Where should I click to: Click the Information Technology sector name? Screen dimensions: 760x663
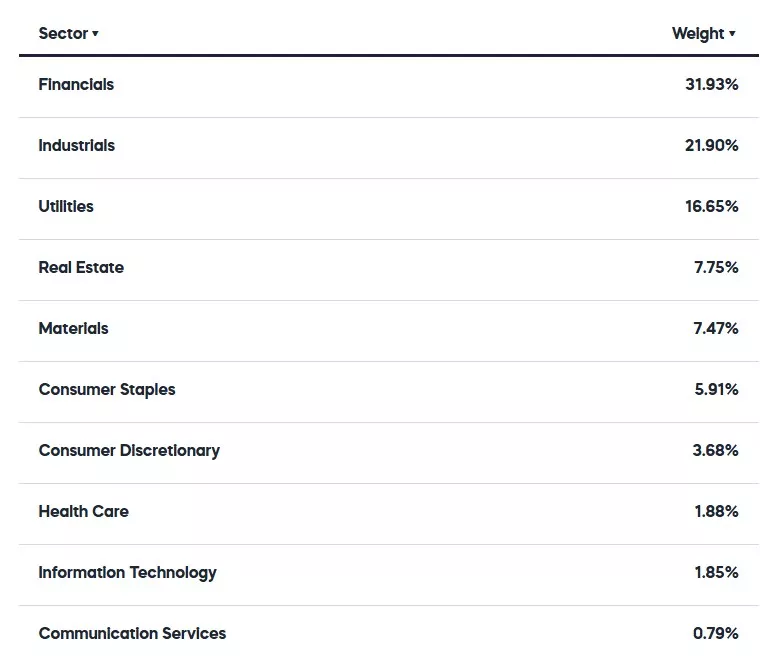coord(127,572)
